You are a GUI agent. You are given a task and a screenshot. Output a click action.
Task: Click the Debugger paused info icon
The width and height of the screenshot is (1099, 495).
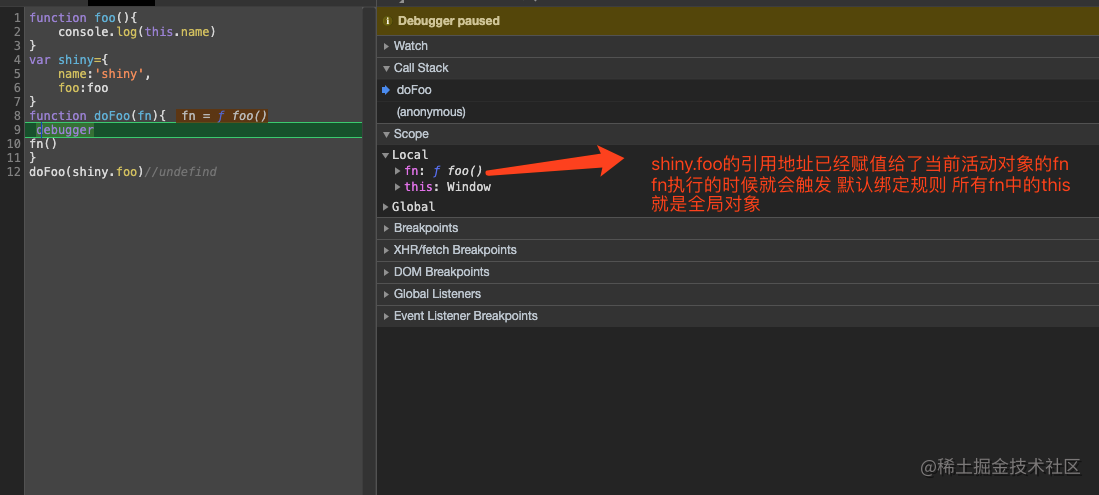coord(388,21)
